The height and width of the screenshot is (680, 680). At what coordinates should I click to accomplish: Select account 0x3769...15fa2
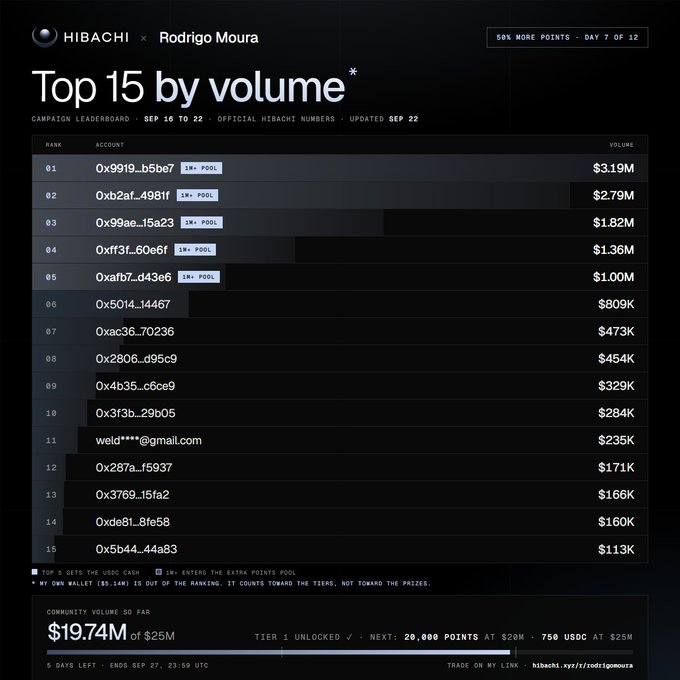pos(133,495)
